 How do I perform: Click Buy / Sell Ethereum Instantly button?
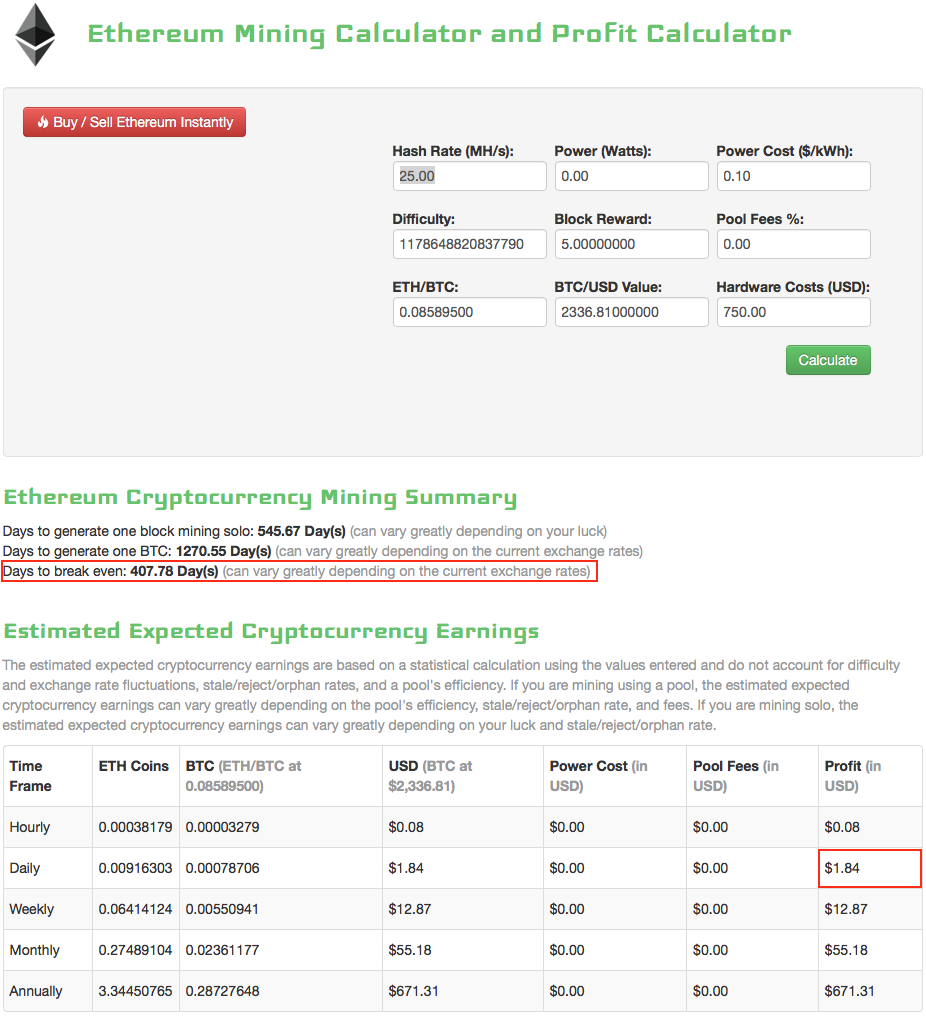coord(134,122)
